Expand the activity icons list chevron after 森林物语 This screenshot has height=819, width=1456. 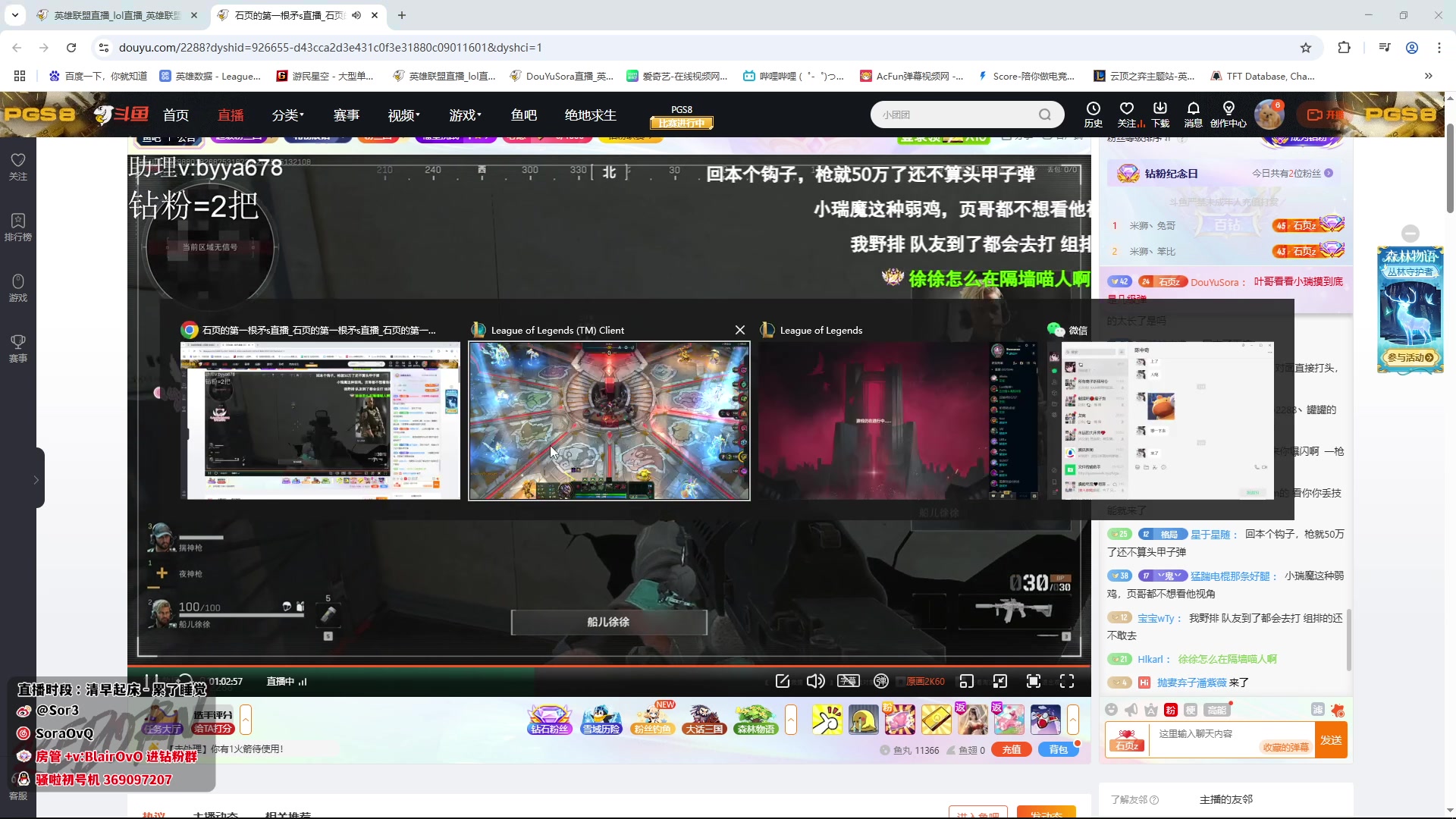pos(791,720)
